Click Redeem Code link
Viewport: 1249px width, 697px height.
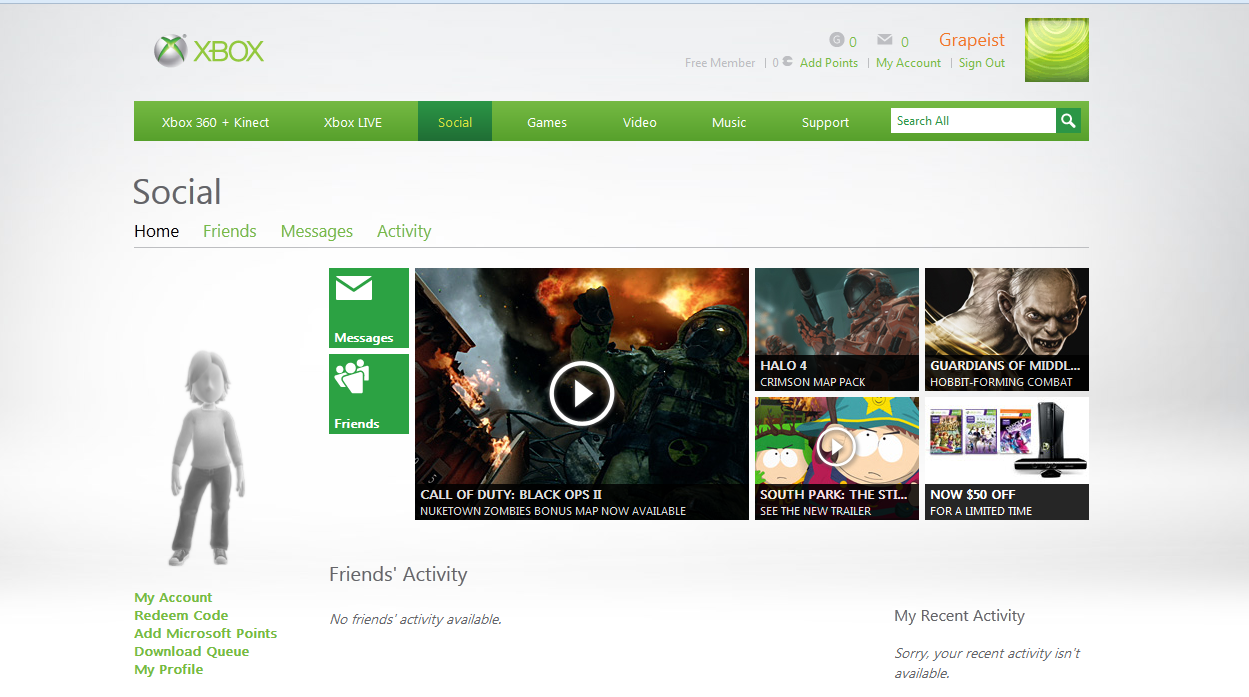point(181,616)
